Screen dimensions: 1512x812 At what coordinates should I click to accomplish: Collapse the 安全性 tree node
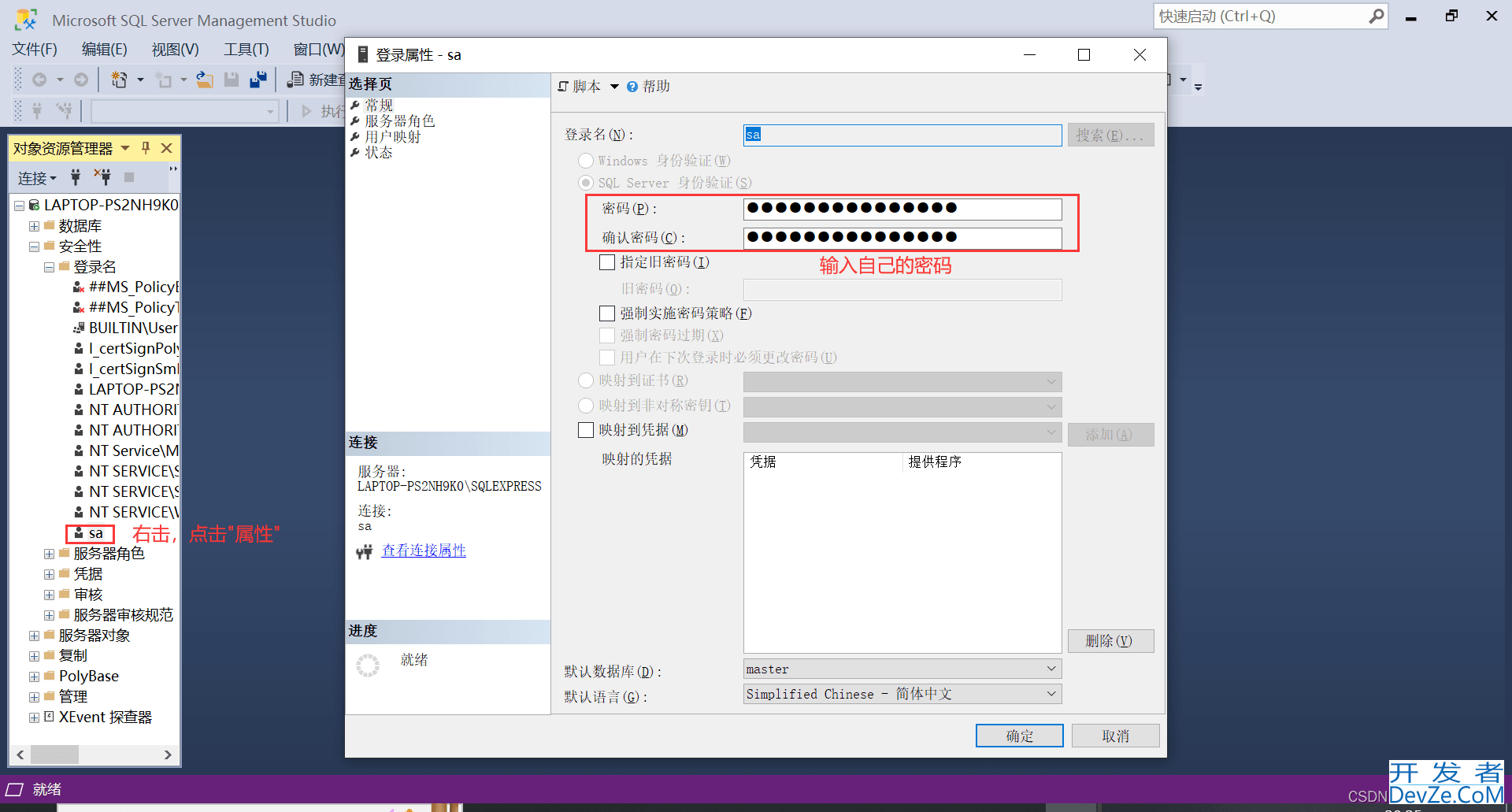(34, 247)
